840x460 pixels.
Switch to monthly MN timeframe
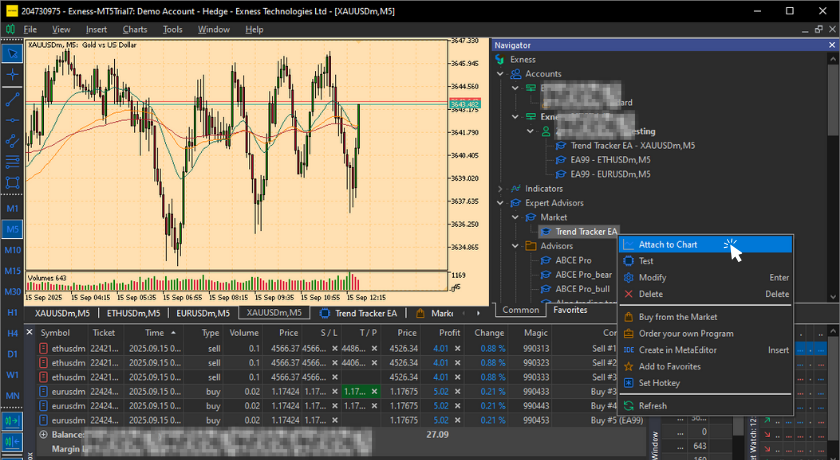click(x=12, y=396)
